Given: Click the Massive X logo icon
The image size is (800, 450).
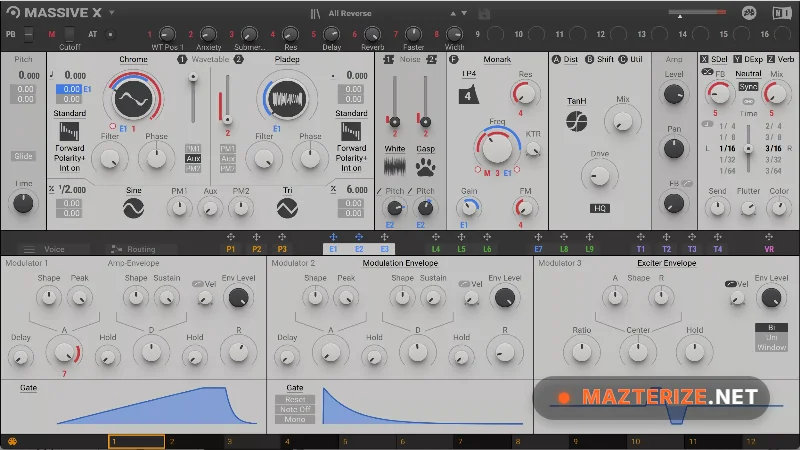Looking at the screenshot, I should (13, 12).
